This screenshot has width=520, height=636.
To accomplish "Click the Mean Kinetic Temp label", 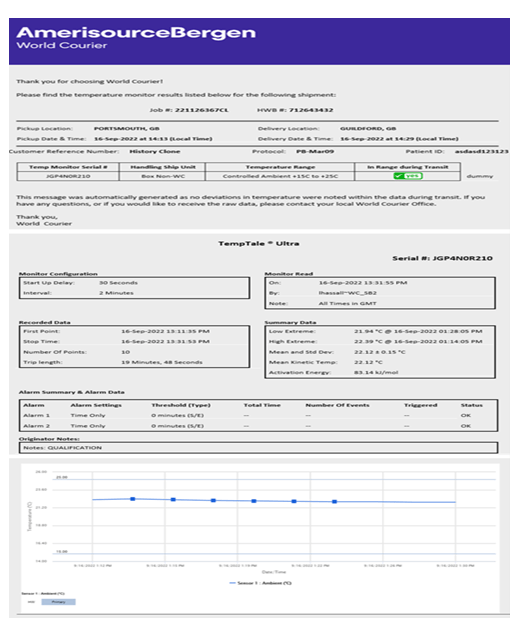I will click(303, 362).
